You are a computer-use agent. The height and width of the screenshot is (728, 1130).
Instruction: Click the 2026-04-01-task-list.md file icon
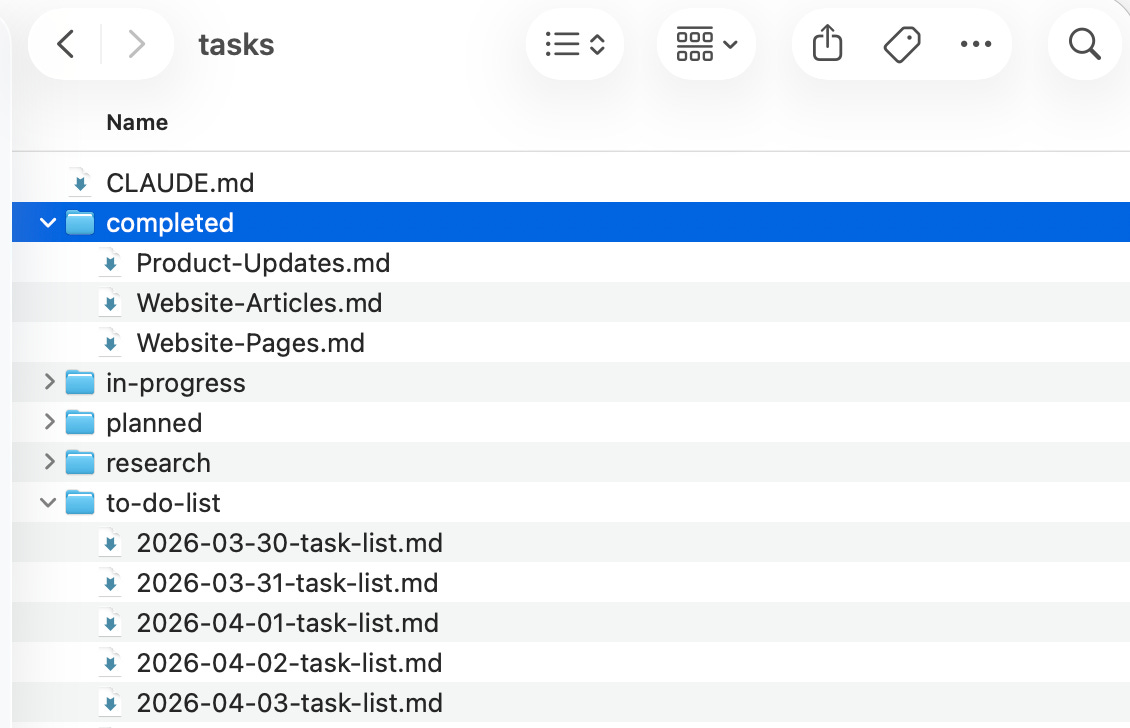click(x=110, y=623)
